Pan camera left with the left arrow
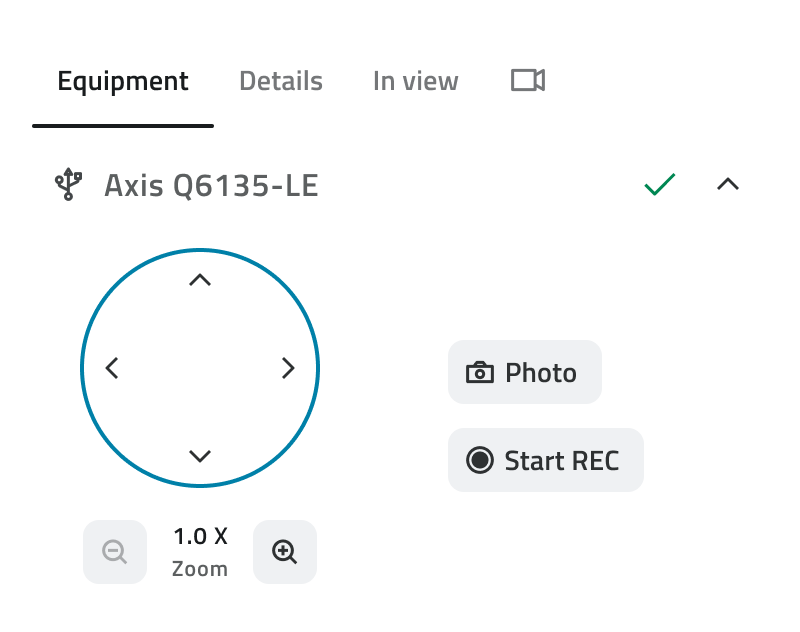This screenshot has width=800, height=632. coord(112,368)
